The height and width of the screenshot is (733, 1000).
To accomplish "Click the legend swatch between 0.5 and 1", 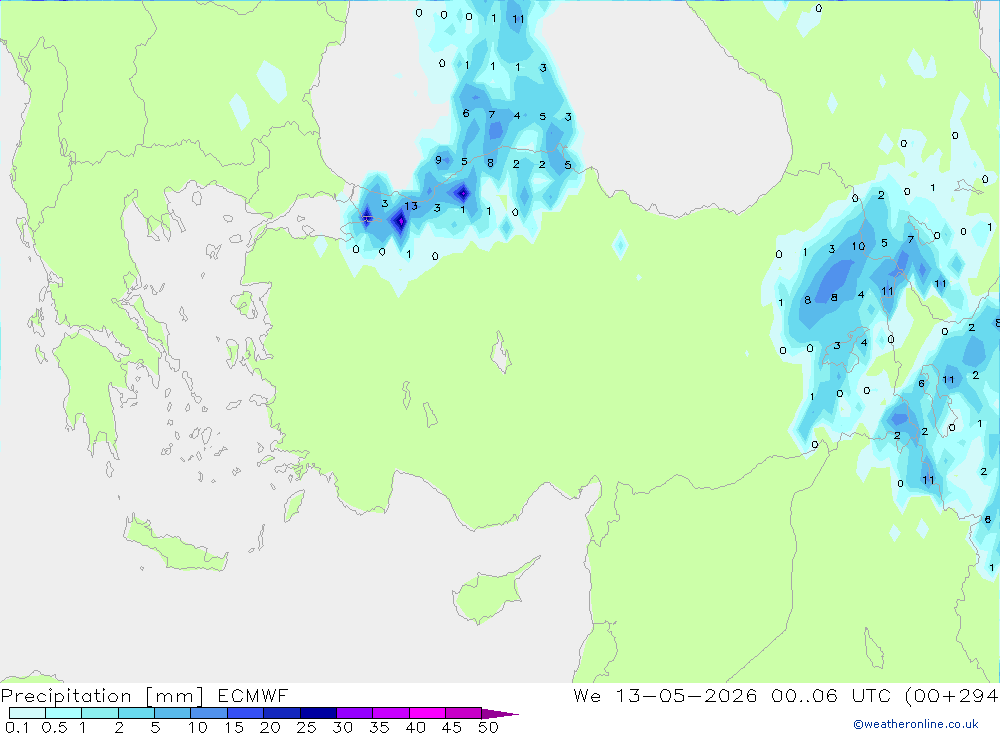I will 64,713.
